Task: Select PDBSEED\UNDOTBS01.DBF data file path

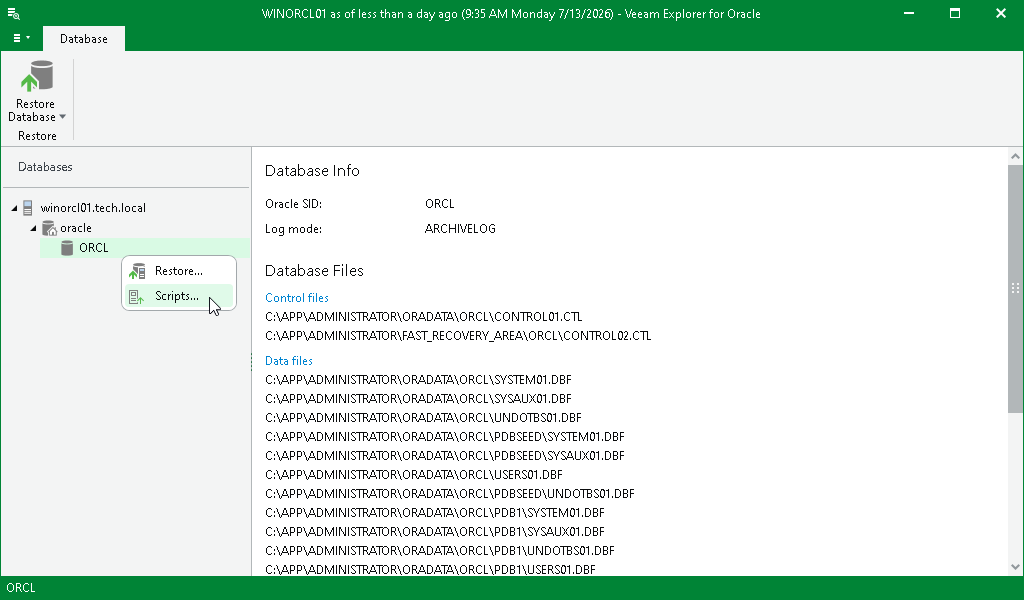Action: click(450, 494)
